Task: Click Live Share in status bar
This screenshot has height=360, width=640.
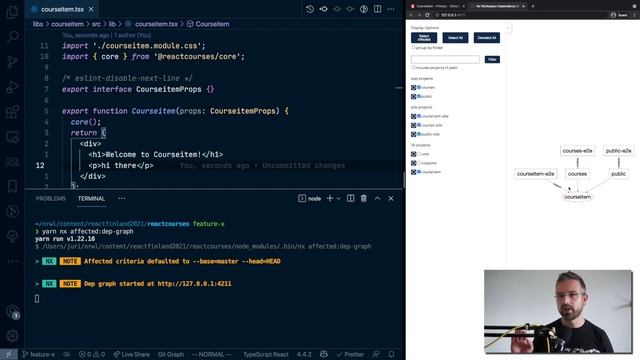Action: pos(131,354)
